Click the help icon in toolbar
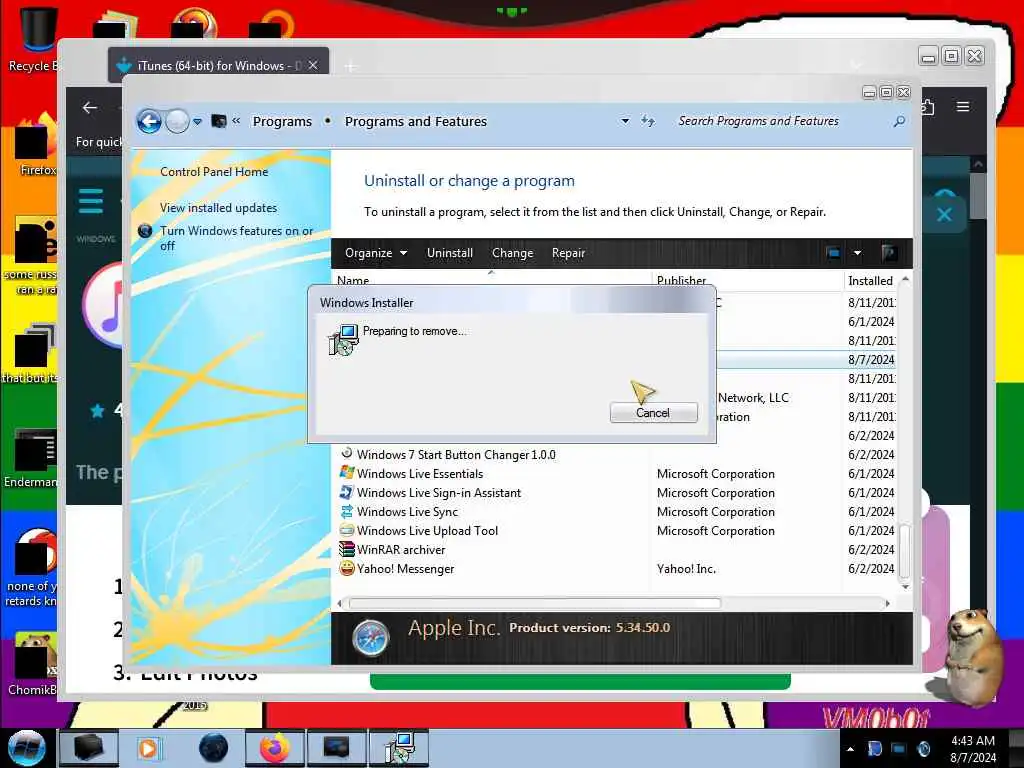This screenshot has width=1024, height=768. click(888, 253)
